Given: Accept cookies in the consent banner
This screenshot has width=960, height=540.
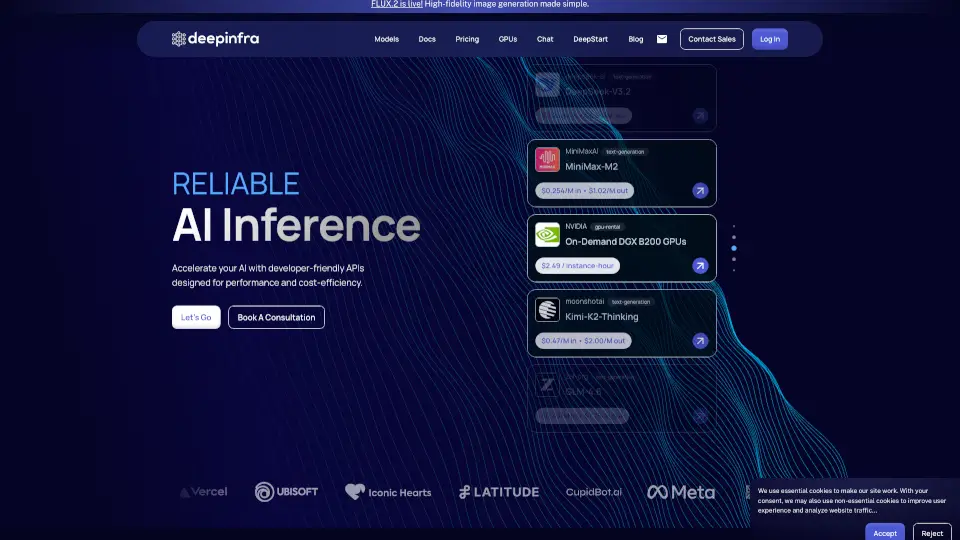Looking at the screenshot, I should (885, 533).
